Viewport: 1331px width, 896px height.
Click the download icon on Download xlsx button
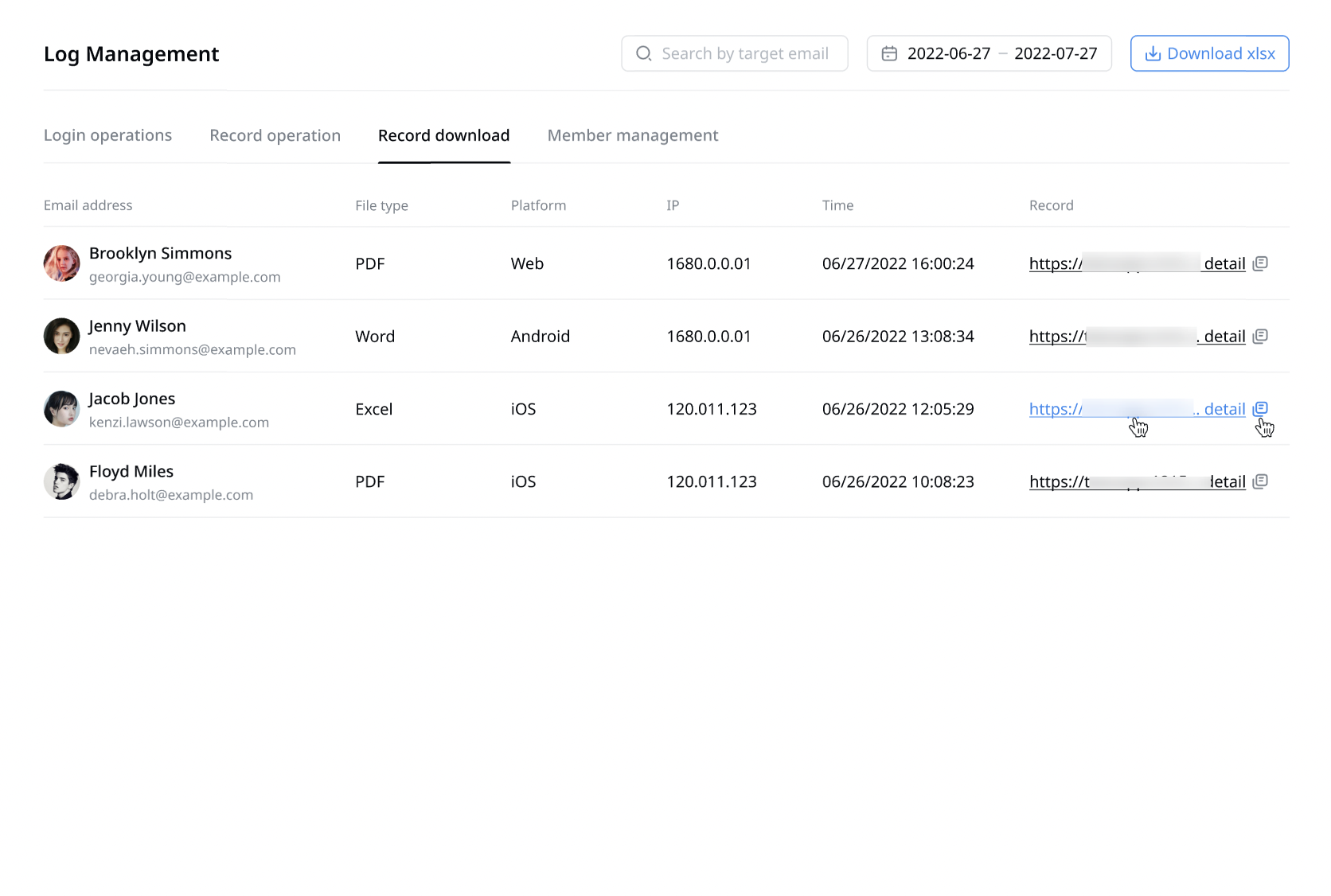point(1152,53)
